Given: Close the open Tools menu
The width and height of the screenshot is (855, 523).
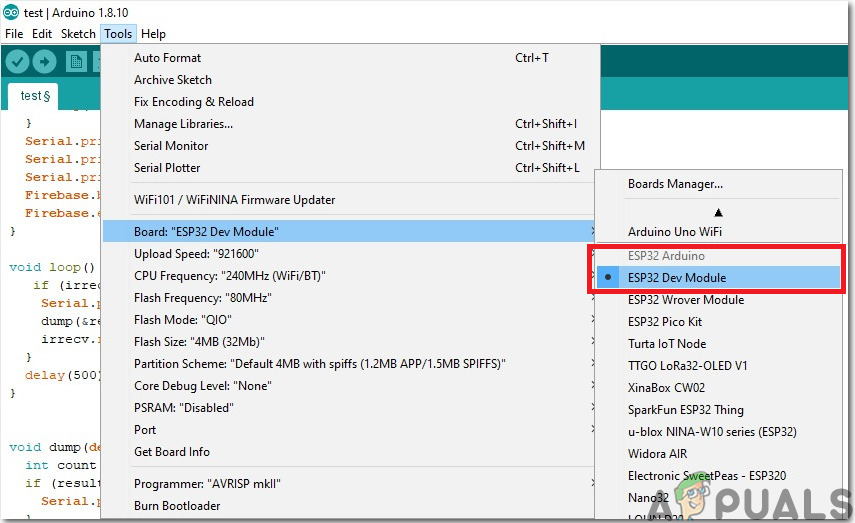Looking at the screenshot, I should click(118, 34).
